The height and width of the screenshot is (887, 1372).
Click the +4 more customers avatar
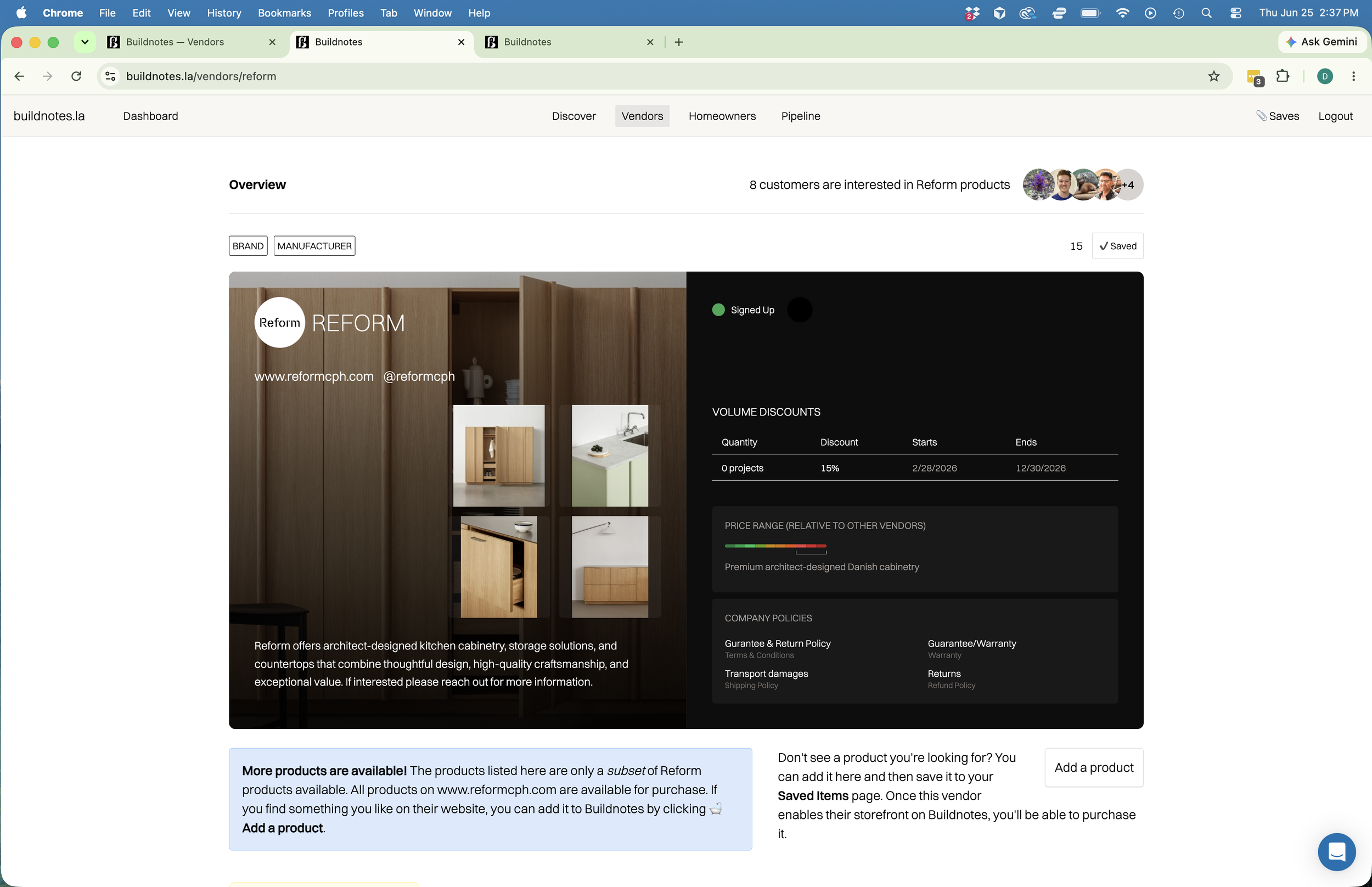tap(1128, 185)
